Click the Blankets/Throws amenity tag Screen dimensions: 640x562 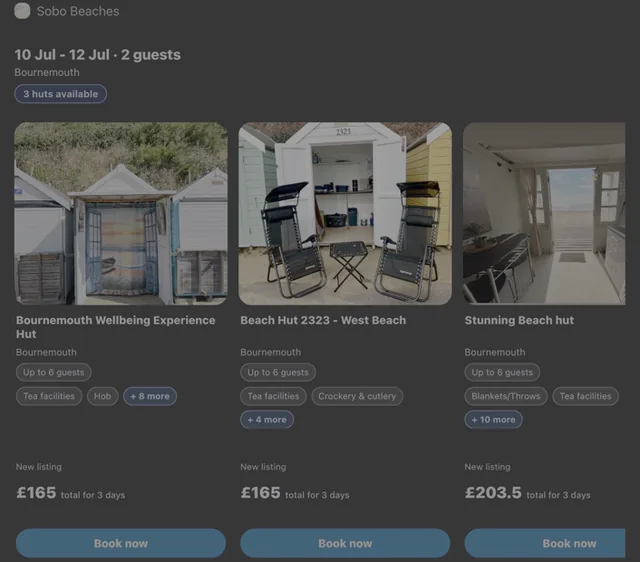coord(506,396)
